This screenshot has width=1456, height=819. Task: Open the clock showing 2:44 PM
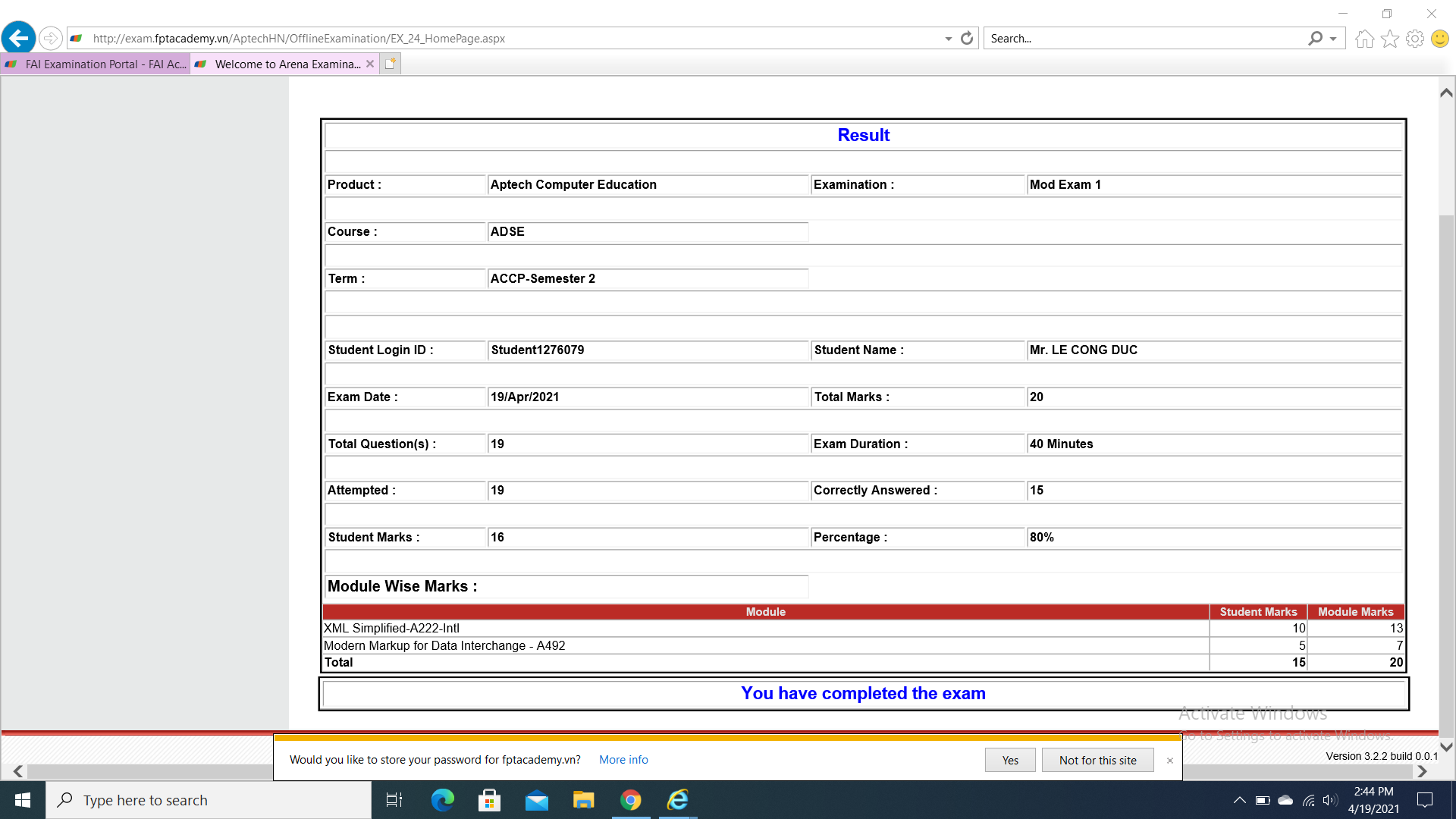(x=1373, y=800)
